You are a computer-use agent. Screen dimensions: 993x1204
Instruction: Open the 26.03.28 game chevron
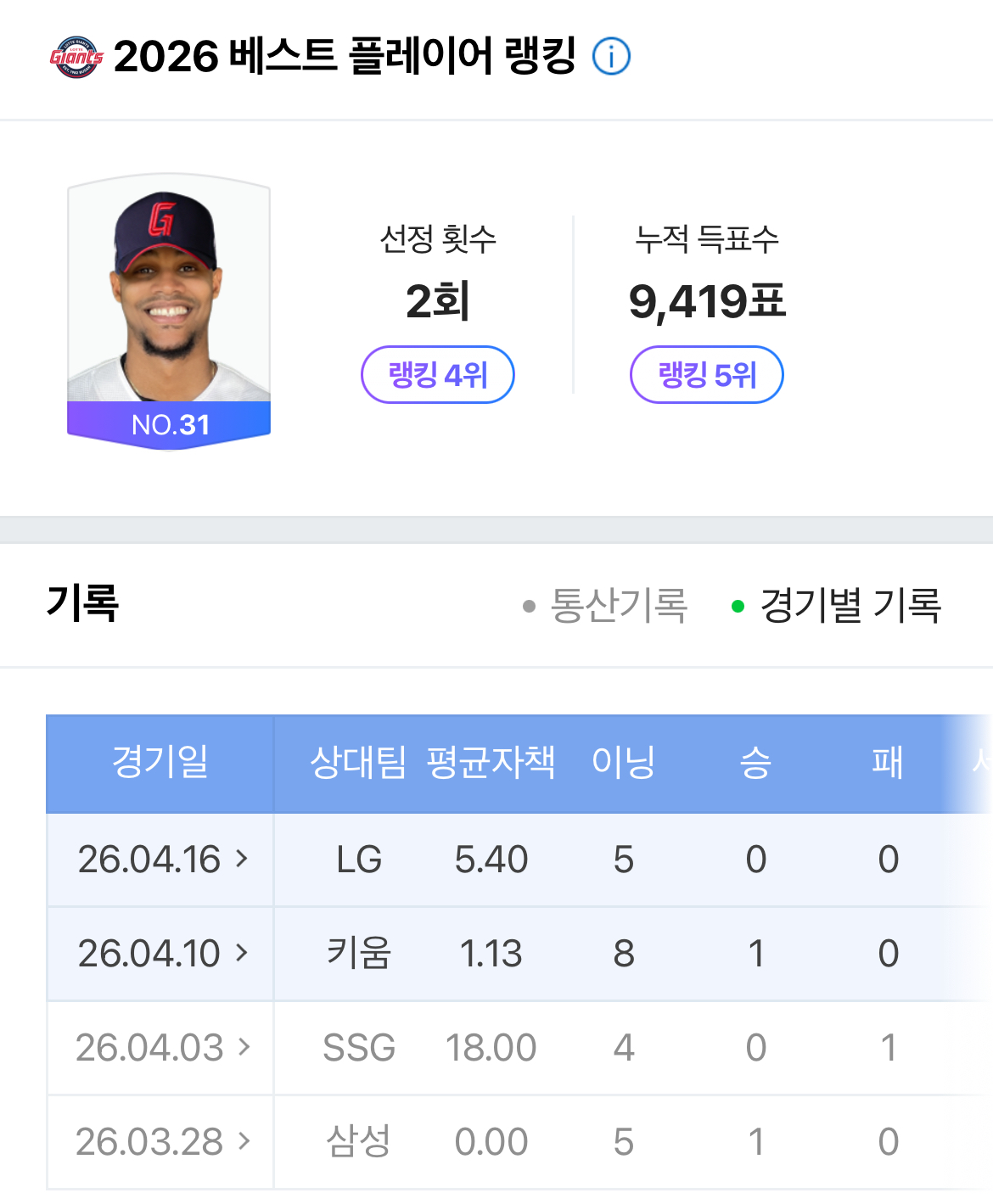click(x=244, y=1141)
